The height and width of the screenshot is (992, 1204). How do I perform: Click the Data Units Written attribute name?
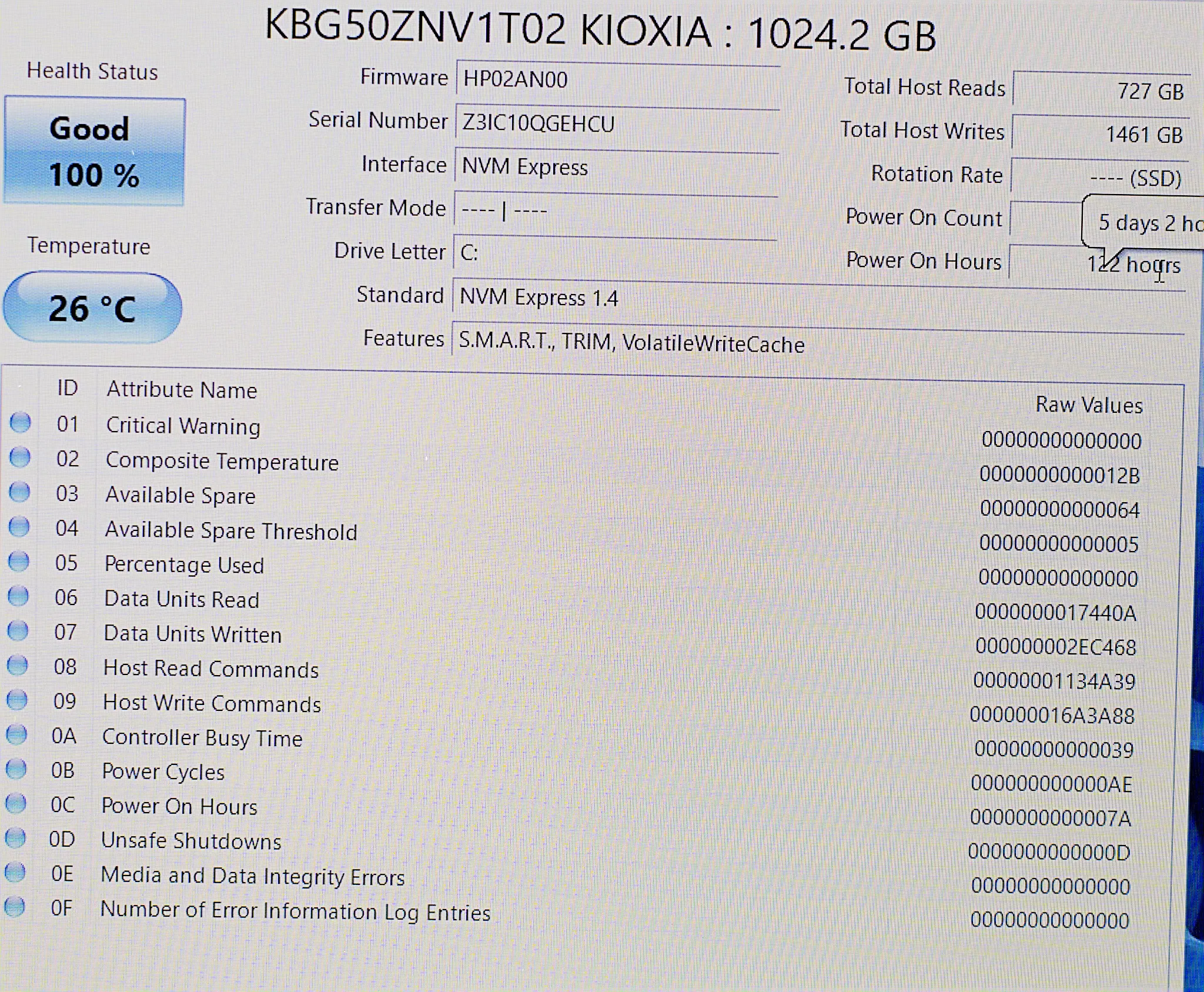pyautogui.click(x=193, y=634)
